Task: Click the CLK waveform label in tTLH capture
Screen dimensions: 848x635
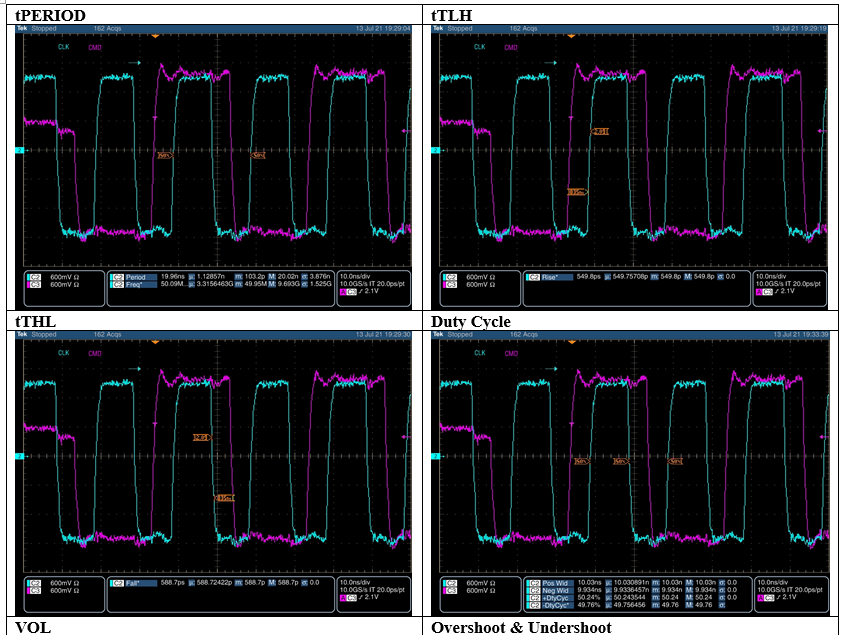Action: [480, 47]
